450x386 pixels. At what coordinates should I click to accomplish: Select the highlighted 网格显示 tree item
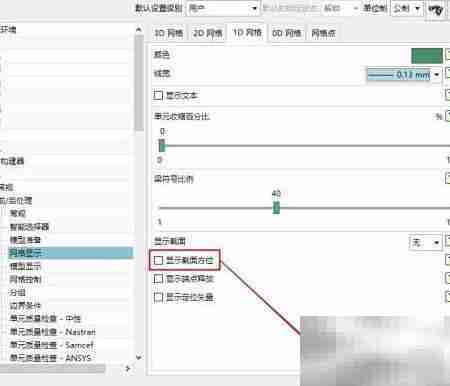pyautogui.click(x=70, y=253)
